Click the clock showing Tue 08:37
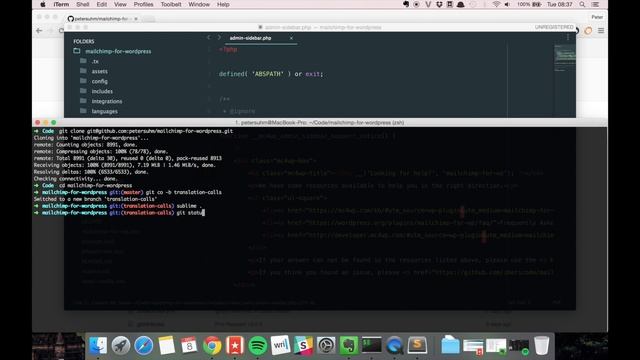Screen dimensions: 640x360 (x=560, y=4)
